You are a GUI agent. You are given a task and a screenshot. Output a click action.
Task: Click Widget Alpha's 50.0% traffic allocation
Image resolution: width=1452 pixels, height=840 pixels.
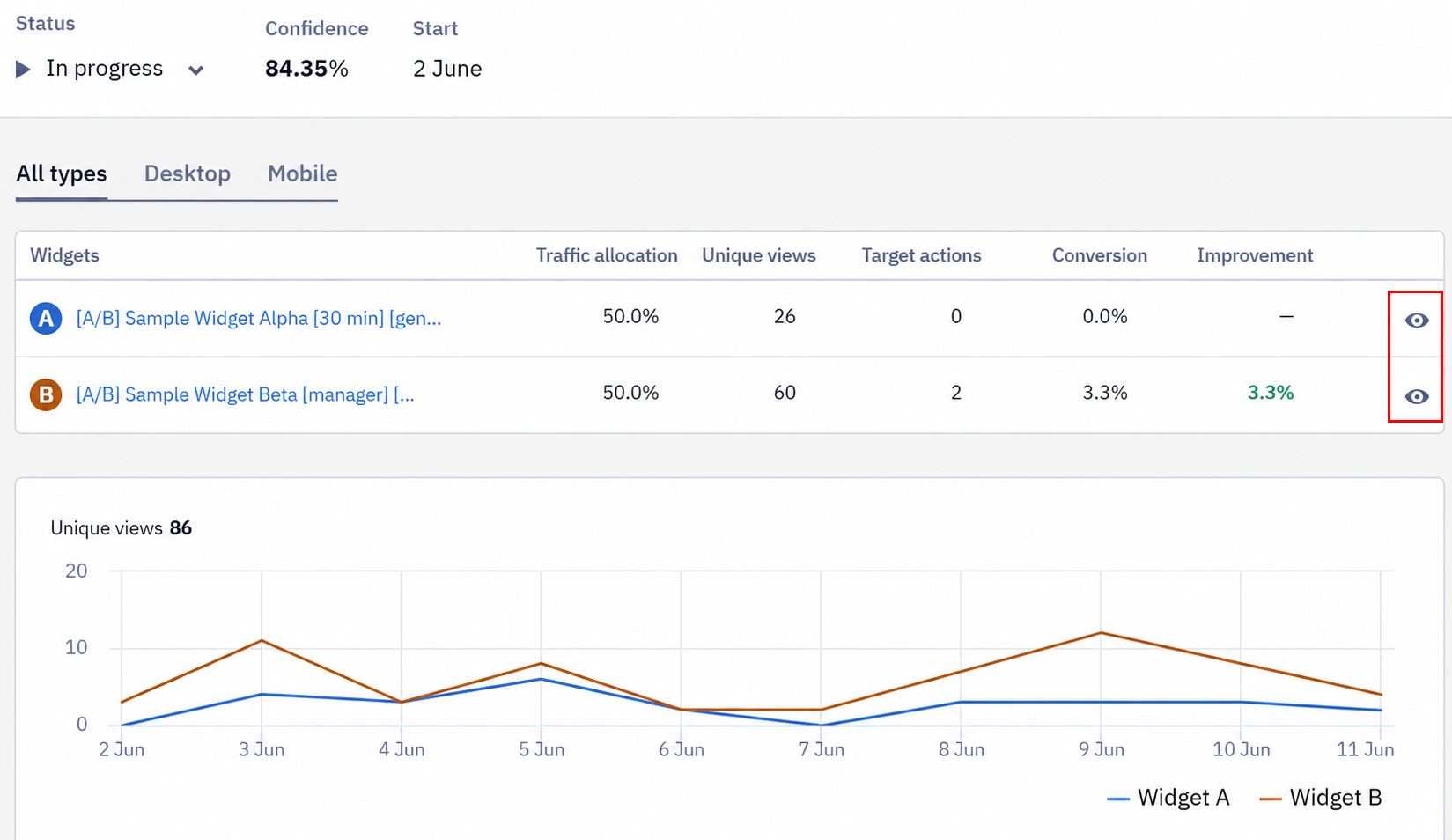[630, 316]
